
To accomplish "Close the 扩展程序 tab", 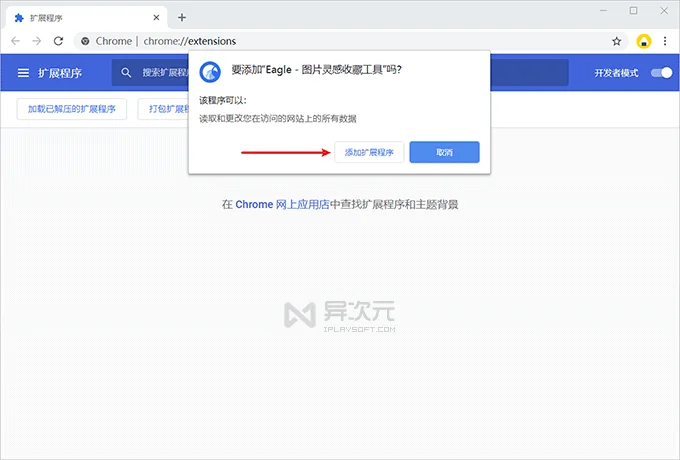I will 156,17.
